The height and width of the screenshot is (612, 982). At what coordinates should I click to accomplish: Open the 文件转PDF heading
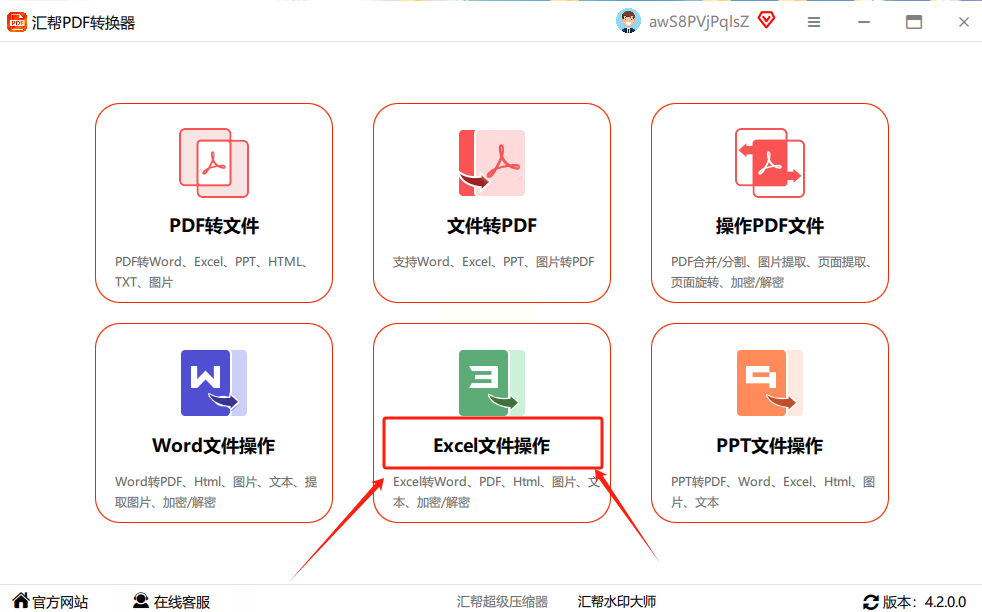(492, 226)
